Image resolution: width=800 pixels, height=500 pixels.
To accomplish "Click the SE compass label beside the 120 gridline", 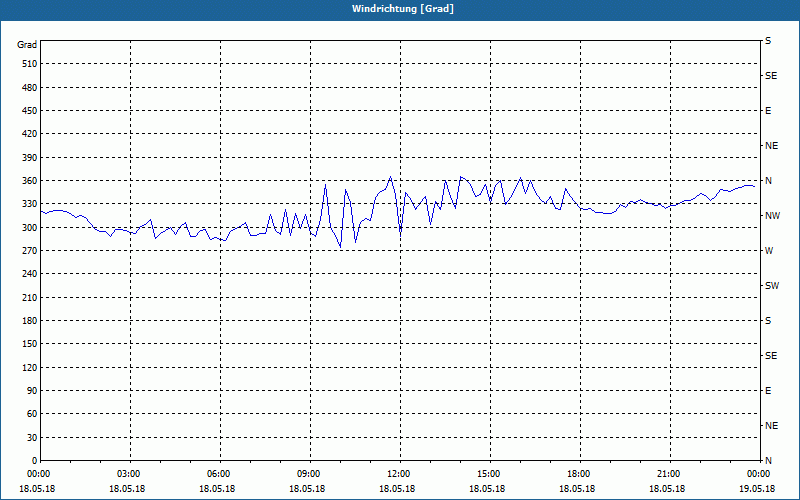I will click(x=771, y=356).
